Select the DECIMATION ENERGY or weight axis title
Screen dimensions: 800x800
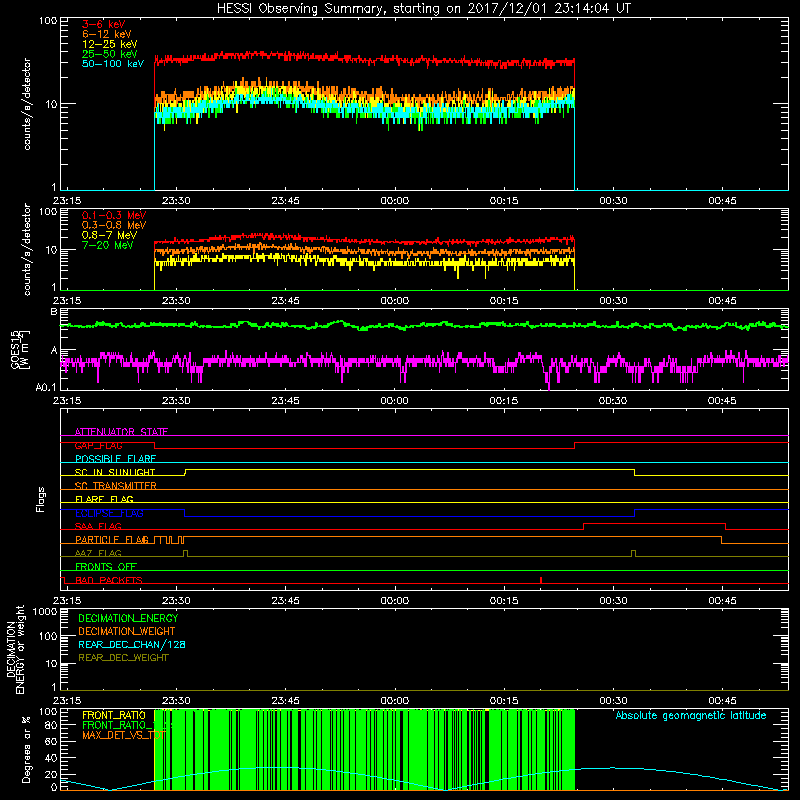(15, 649)
